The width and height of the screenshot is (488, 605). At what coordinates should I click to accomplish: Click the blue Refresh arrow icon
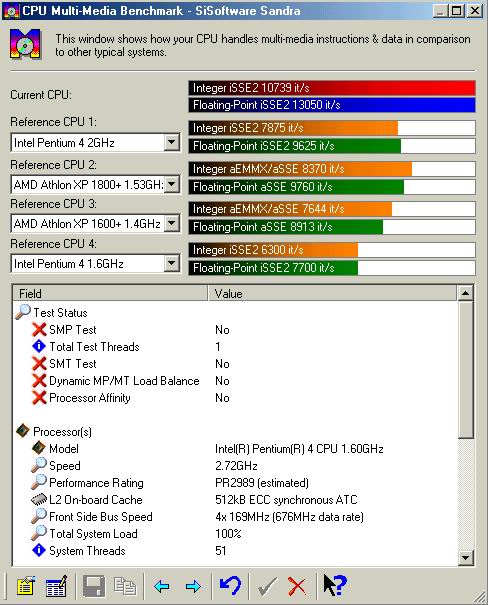[x=230, y=586]
